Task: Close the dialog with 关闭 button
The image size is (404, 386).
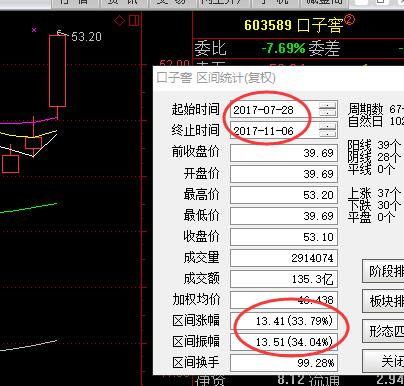Action: click(383, 361)
